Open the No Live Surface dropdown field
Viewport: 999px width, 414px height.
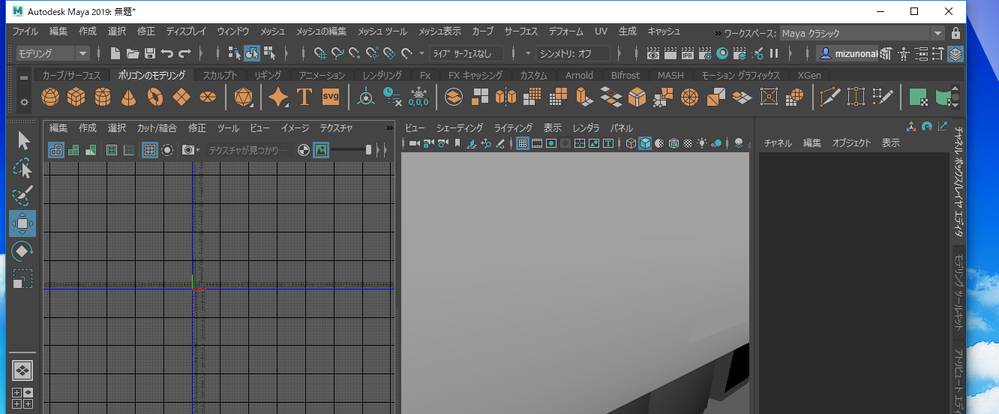466,54
